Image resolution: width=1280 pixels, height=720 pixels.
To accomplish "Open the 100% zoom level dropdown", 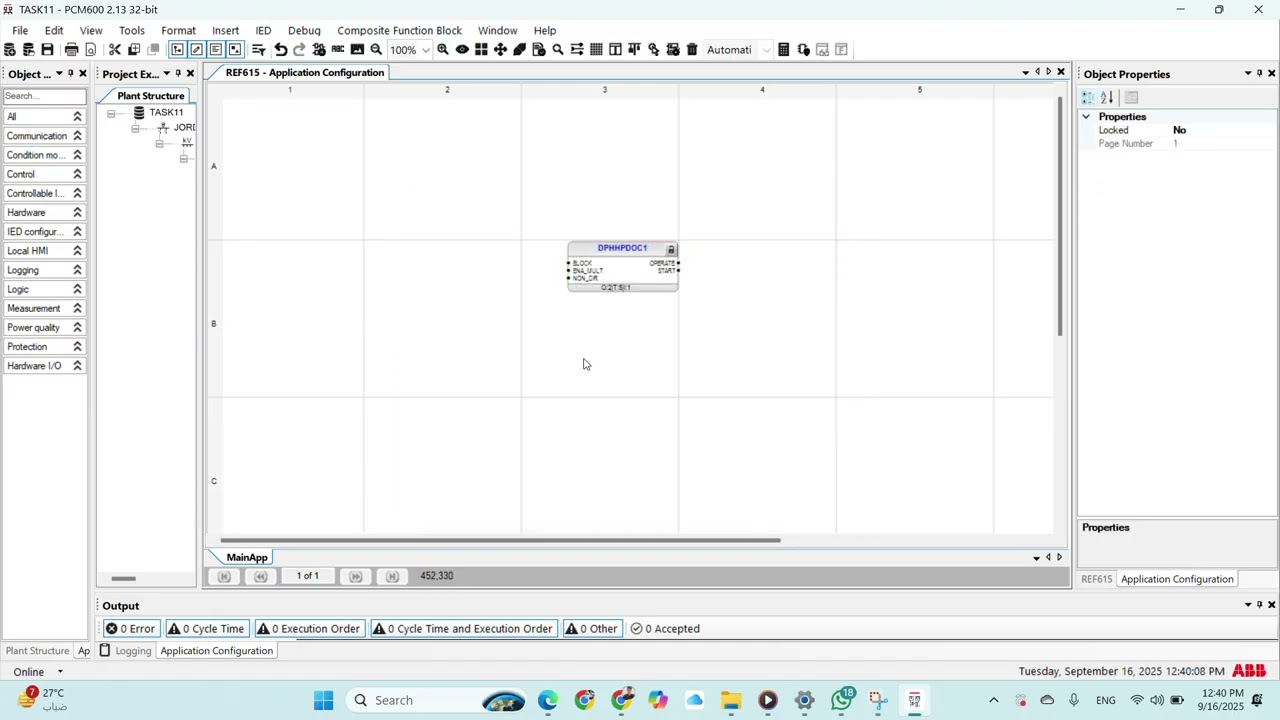I will [426, 50].
